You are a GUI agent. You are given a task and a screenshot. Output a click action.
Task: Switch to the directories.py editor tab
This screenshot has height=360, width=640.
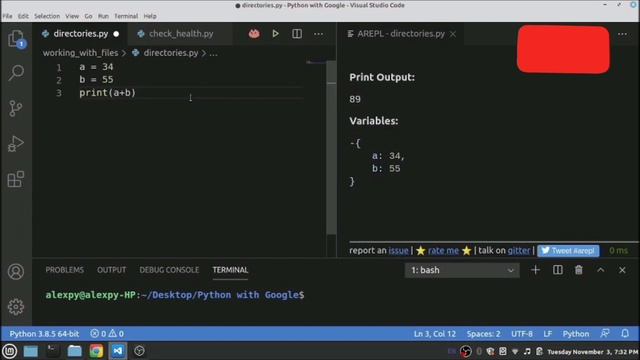[80, 34]
